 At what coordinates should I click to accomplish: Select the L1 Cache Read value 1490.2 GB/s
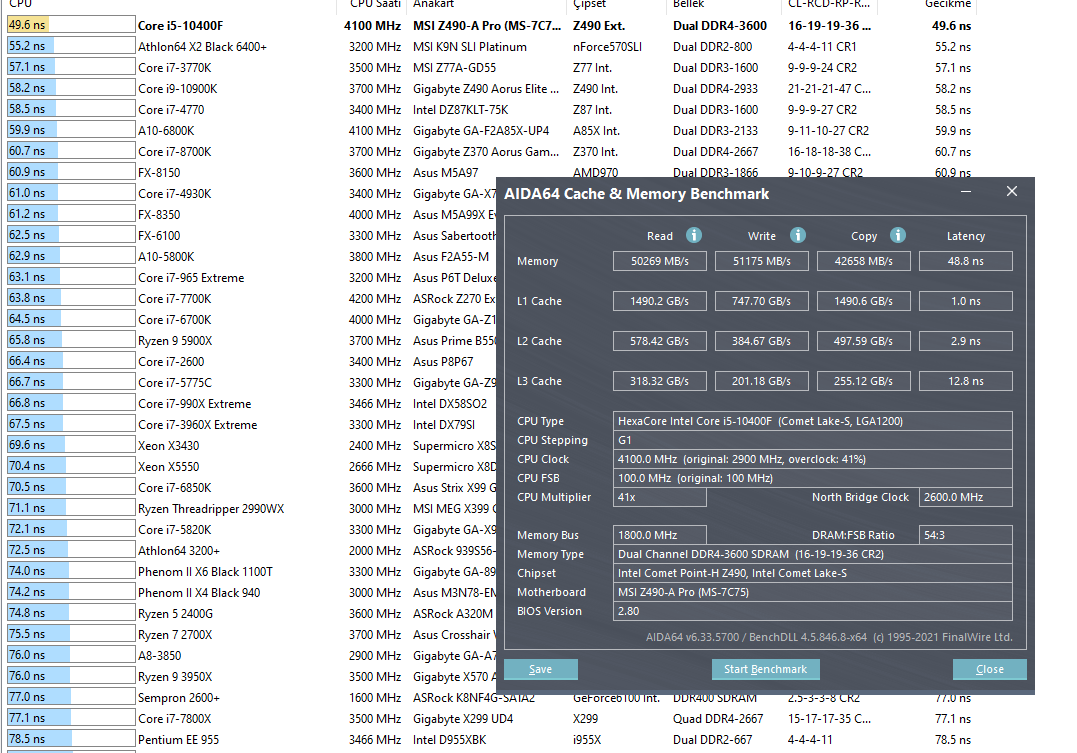coord(659,301)
